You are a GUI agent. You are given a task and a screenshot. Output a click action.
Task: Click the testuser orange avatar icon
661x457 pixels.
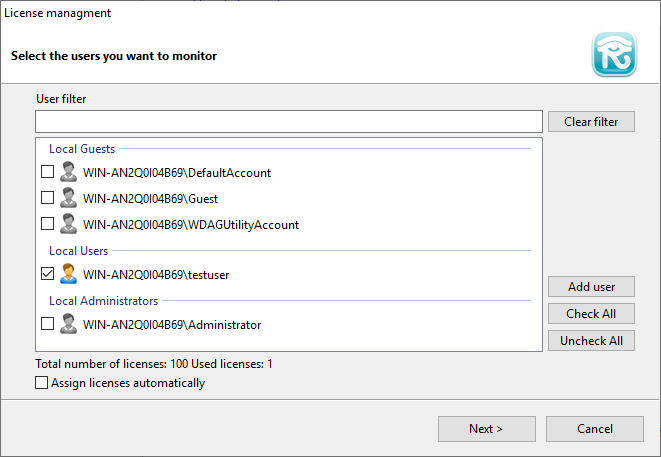pyautogui.click(x=68, y=274)
